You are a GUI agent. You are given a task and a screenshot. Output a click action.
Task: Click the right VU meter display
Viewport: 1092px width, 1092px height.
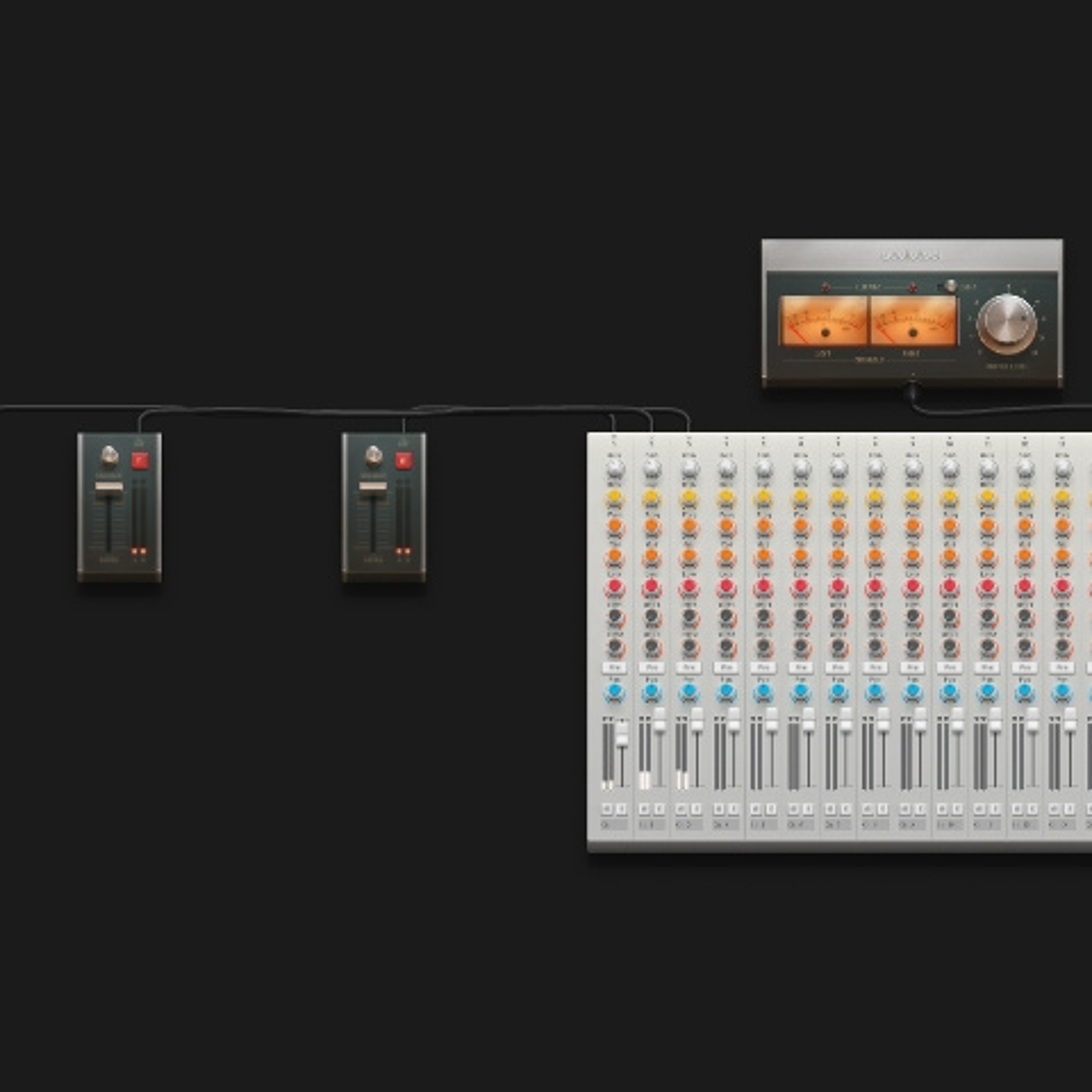[913, 321]
